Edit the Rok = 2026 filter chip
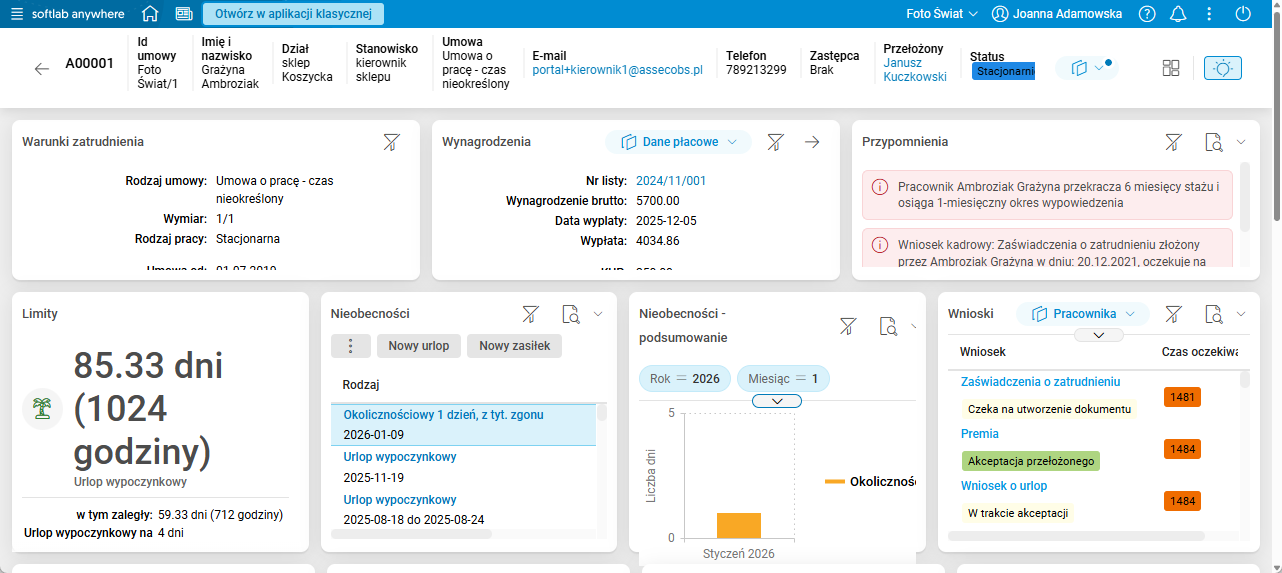Viewport: 1282px width, 573px height. [x=684, y=379]
